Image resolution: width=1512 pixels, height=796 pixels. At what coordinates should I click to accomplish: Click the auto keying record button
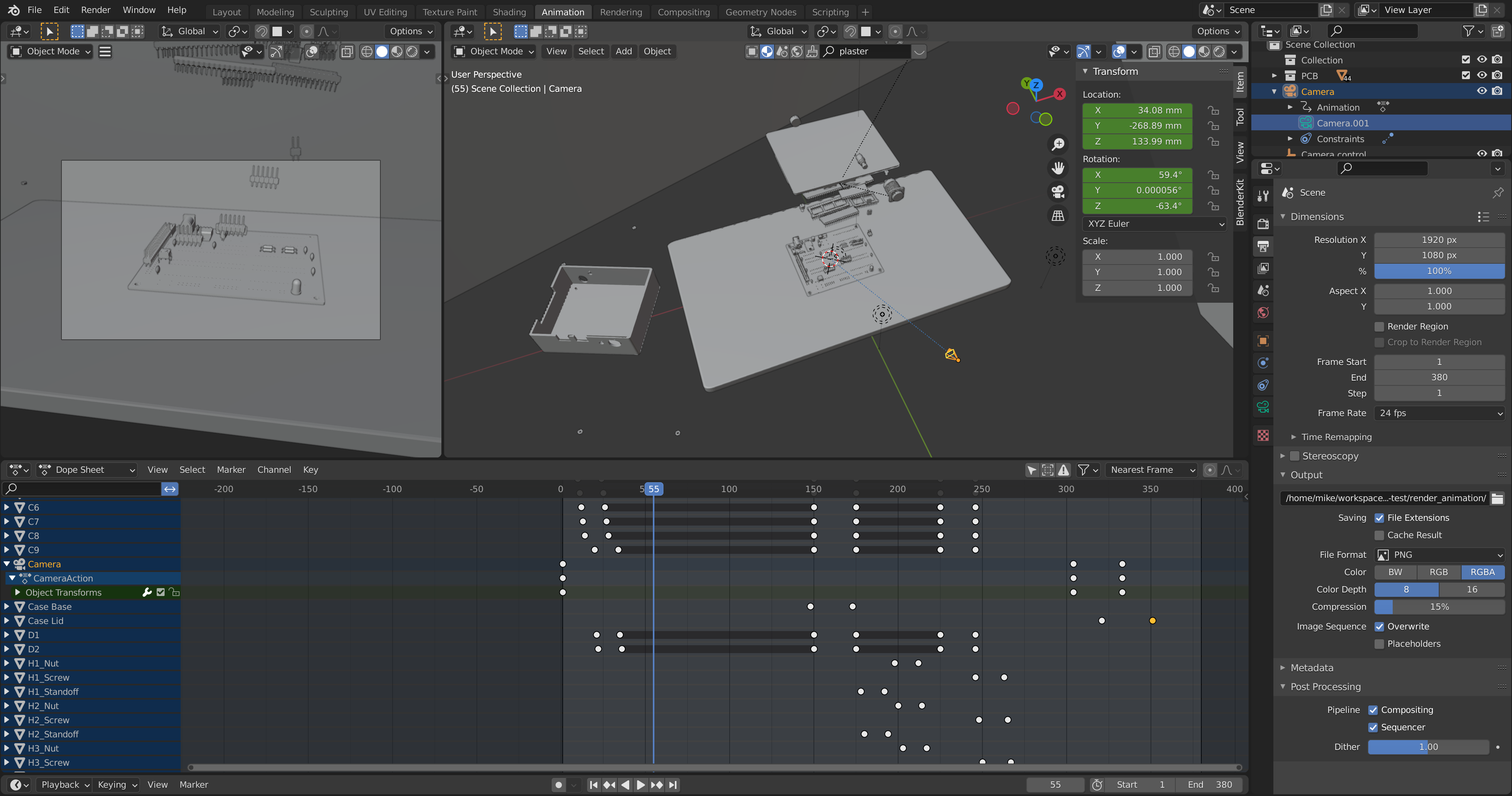559,785
